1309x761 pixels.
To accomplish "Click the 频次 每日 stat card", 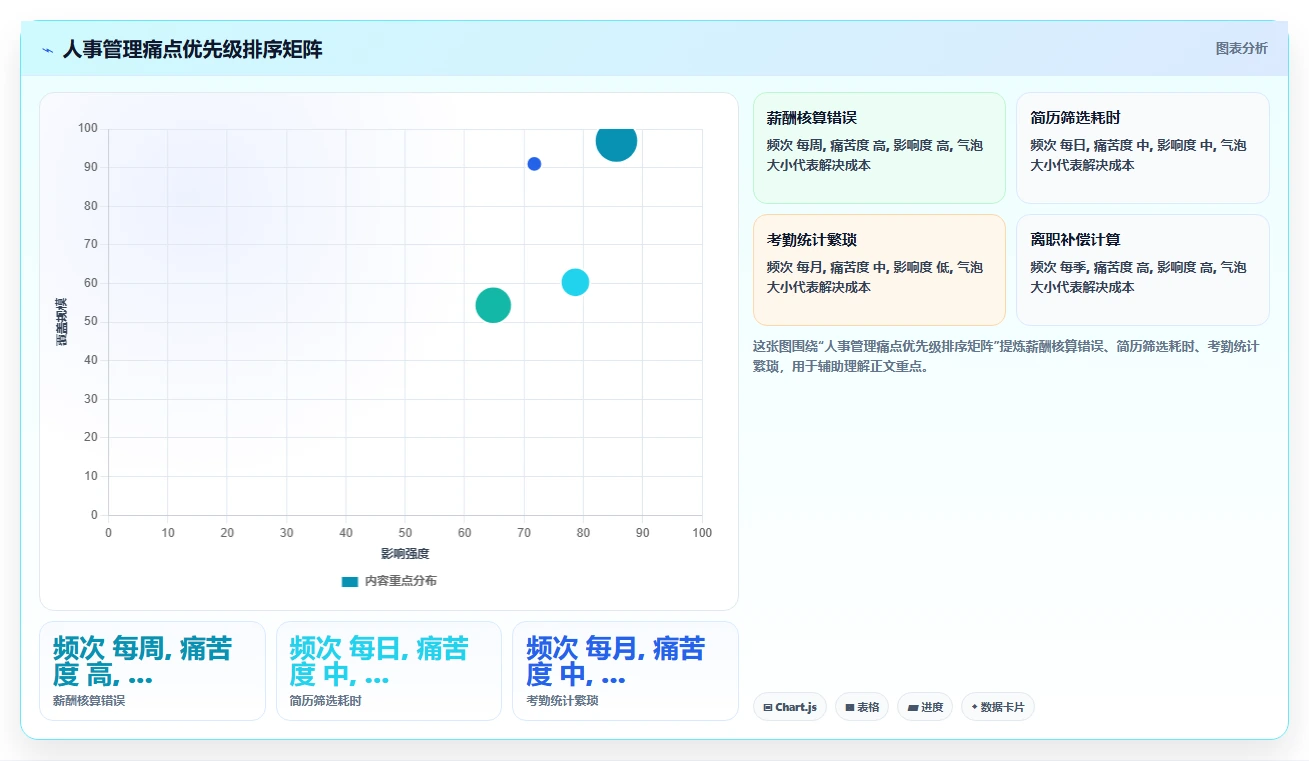I will [x=389, y=671].
